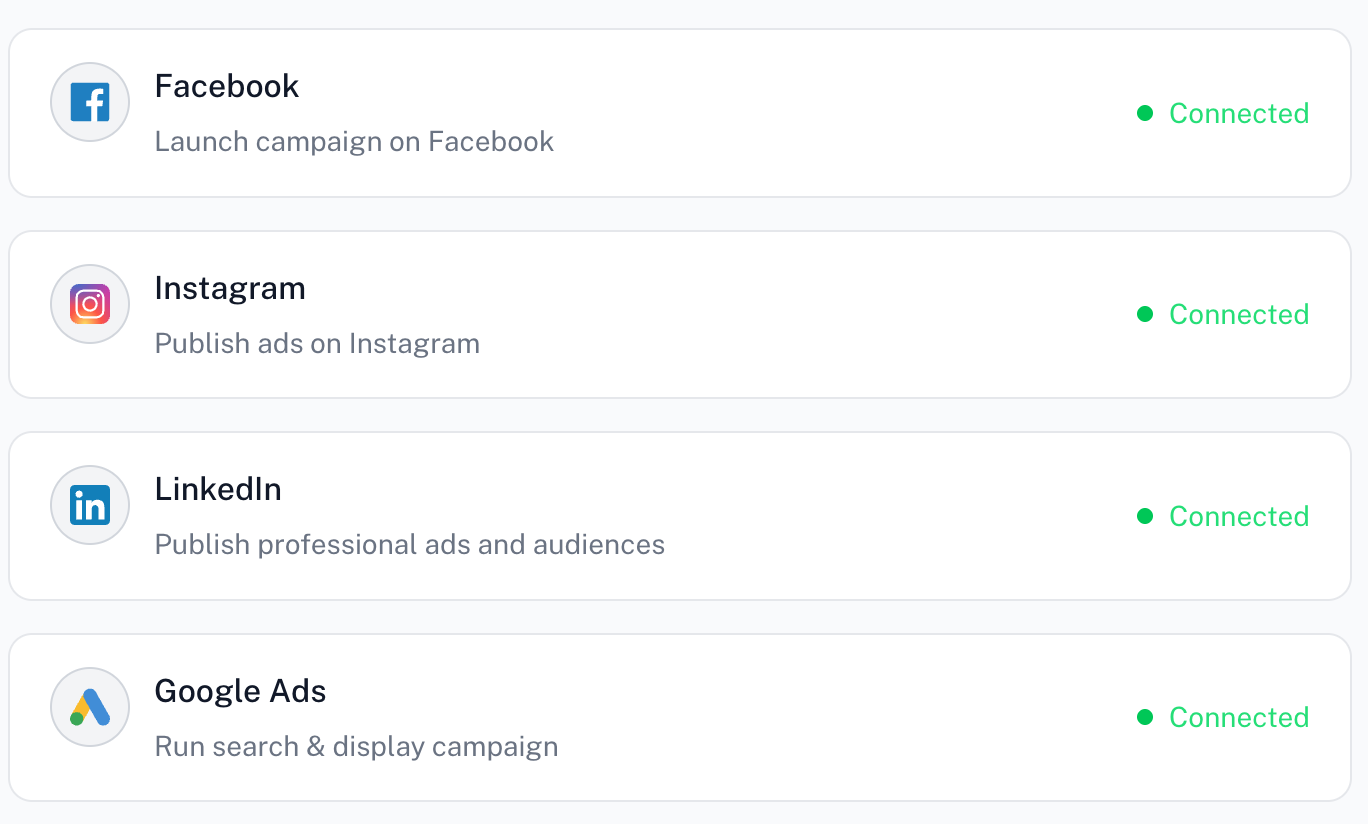This screenshot has height=824, width=1368.
Task: Select the Facebook integration title
Action: [x=227, y=86]
